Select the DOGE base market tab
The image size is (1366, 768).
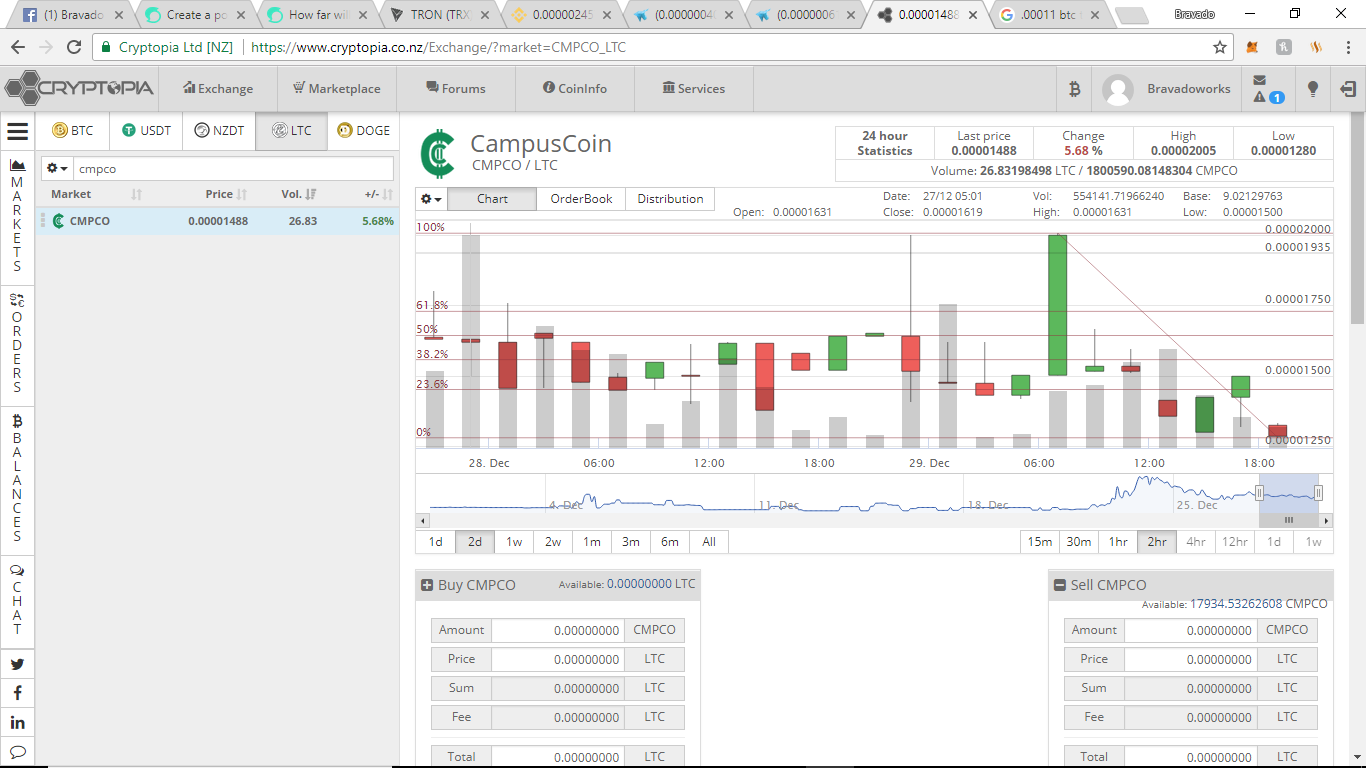(364, 131)
